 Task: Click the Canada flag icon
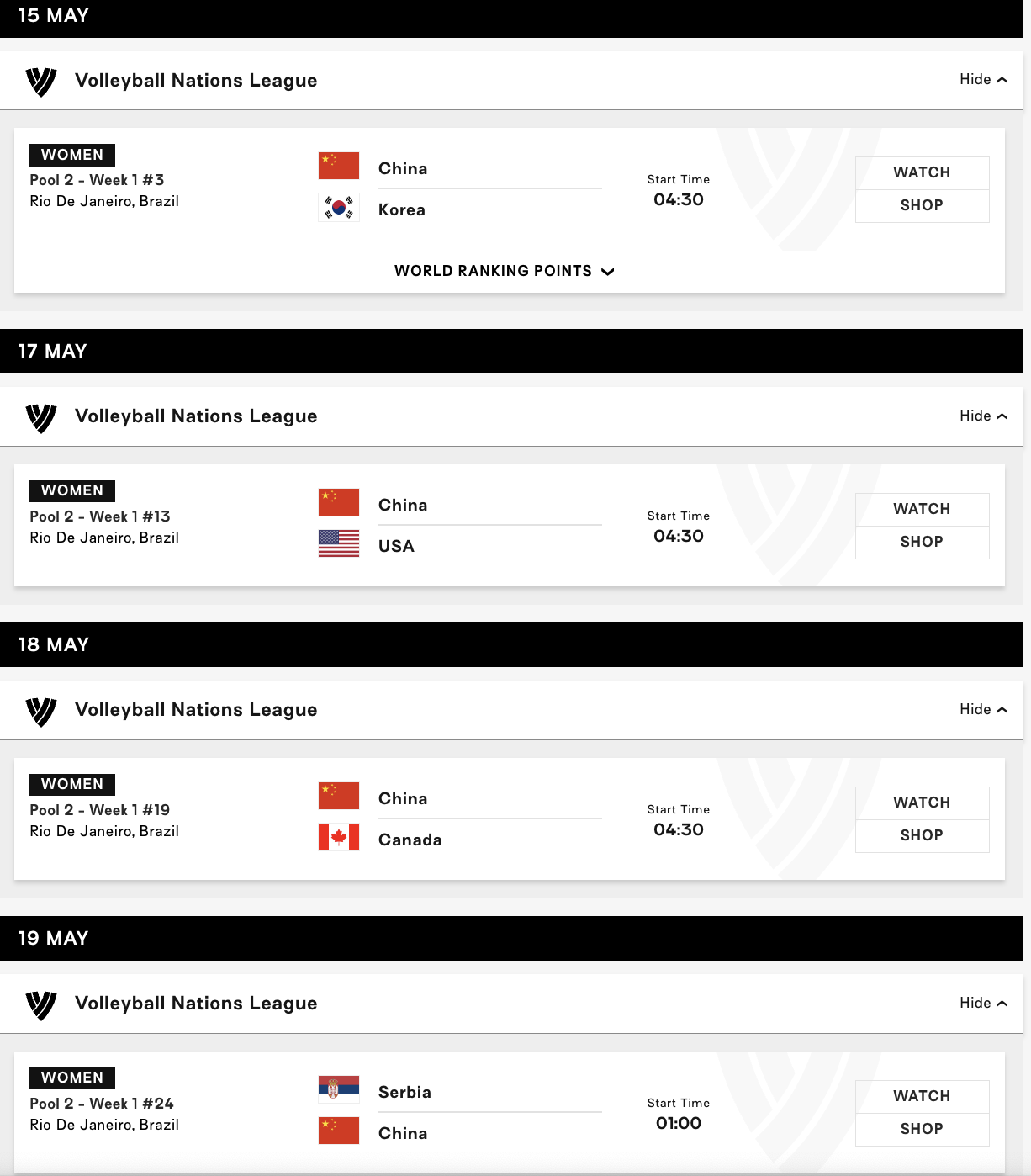(x=339, y=837)
